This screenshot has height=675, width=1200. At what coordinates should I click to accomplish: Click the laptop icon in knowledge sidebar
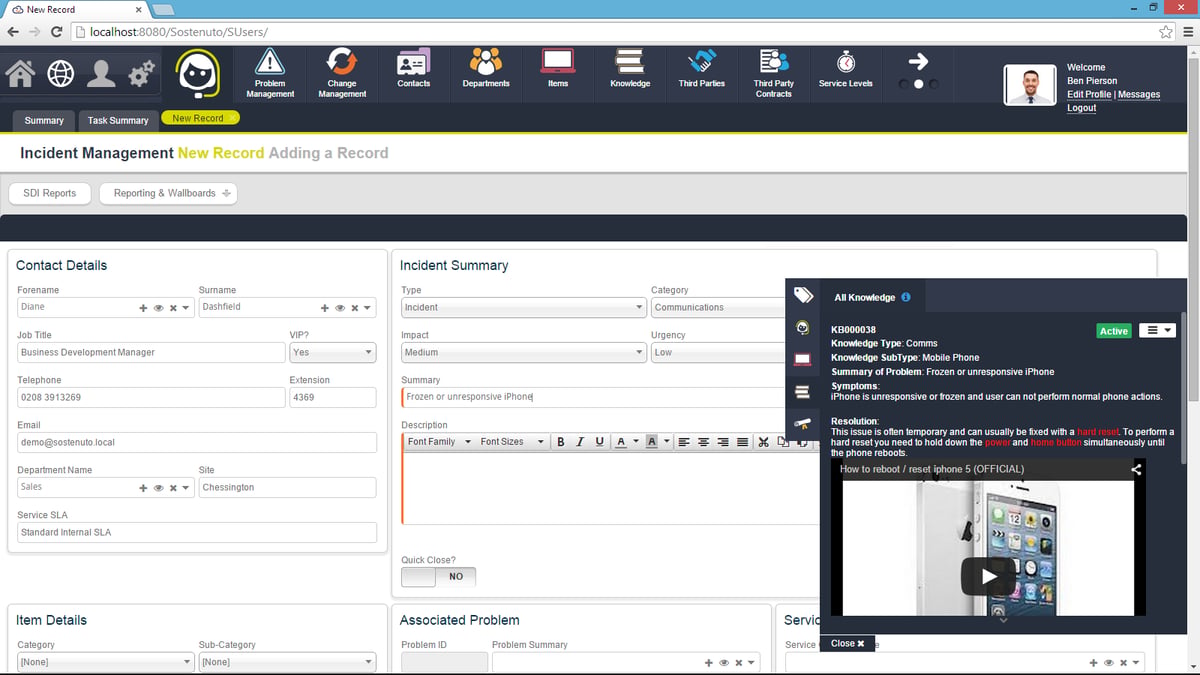click(802, 359)
